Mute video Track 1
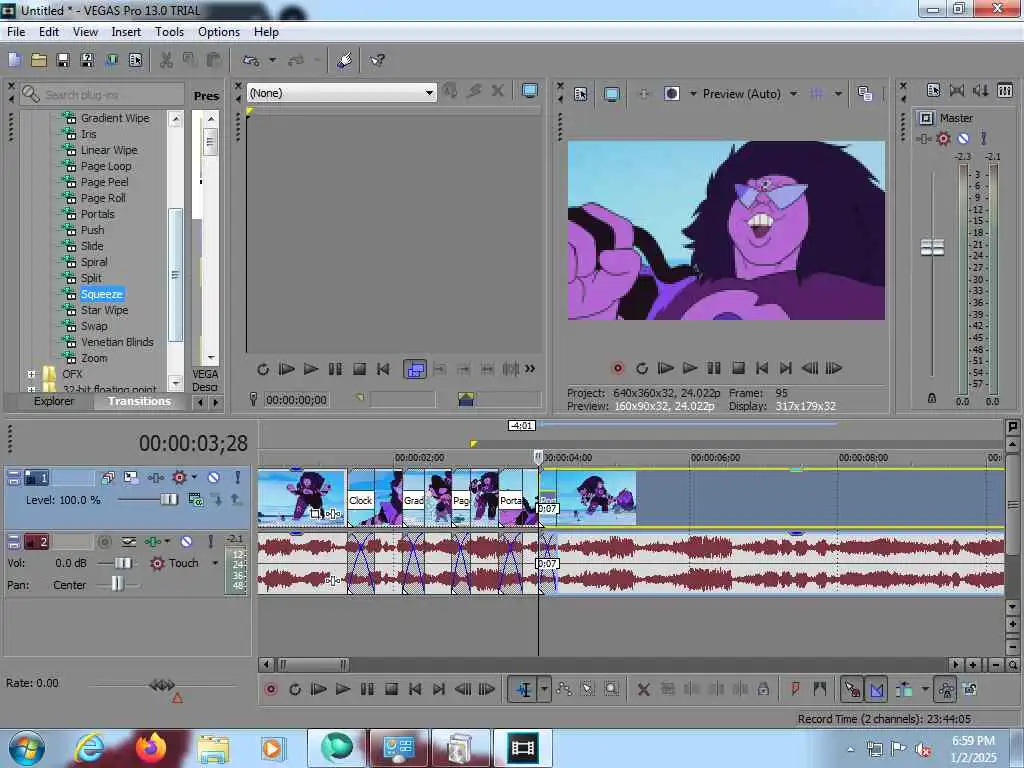The height and width of the screenshot is (768, 1024). (214, 477)
